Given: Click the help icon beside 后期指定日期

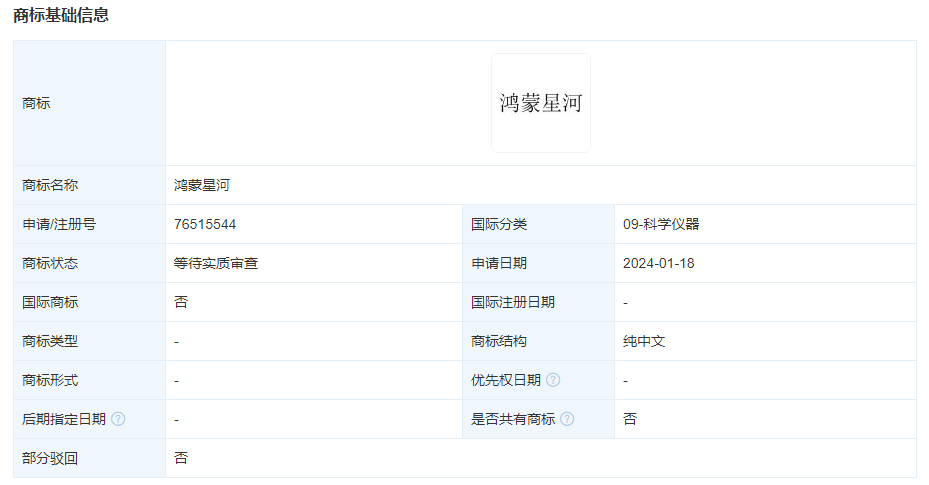Looking at the screenshot, I should coord(118,419).
